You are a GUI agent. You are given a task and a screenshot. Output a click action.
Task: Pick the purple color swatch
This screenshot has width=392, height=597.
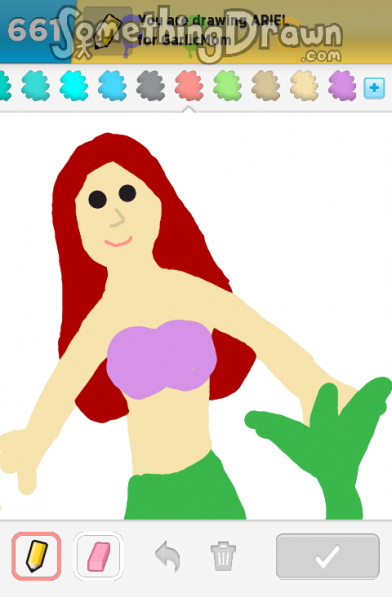coord(342,86)
